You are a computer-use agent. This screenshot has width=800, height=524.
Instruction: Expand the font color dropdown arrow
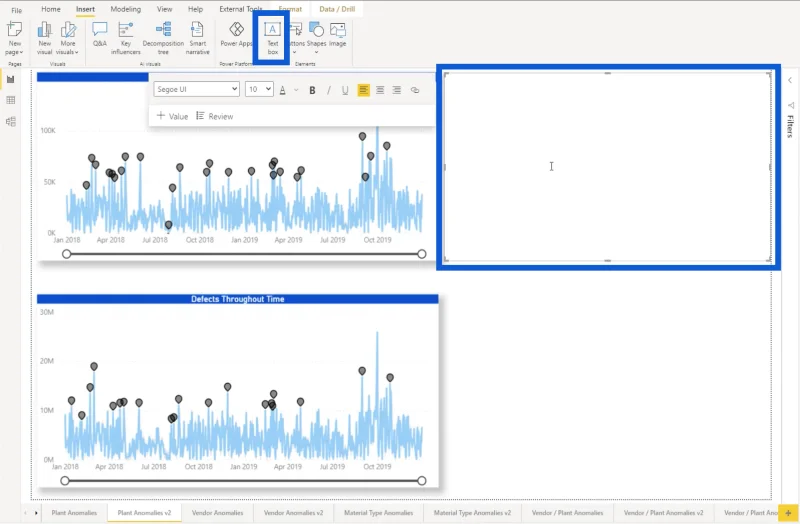pyautogui.click(x=296, y=90)
